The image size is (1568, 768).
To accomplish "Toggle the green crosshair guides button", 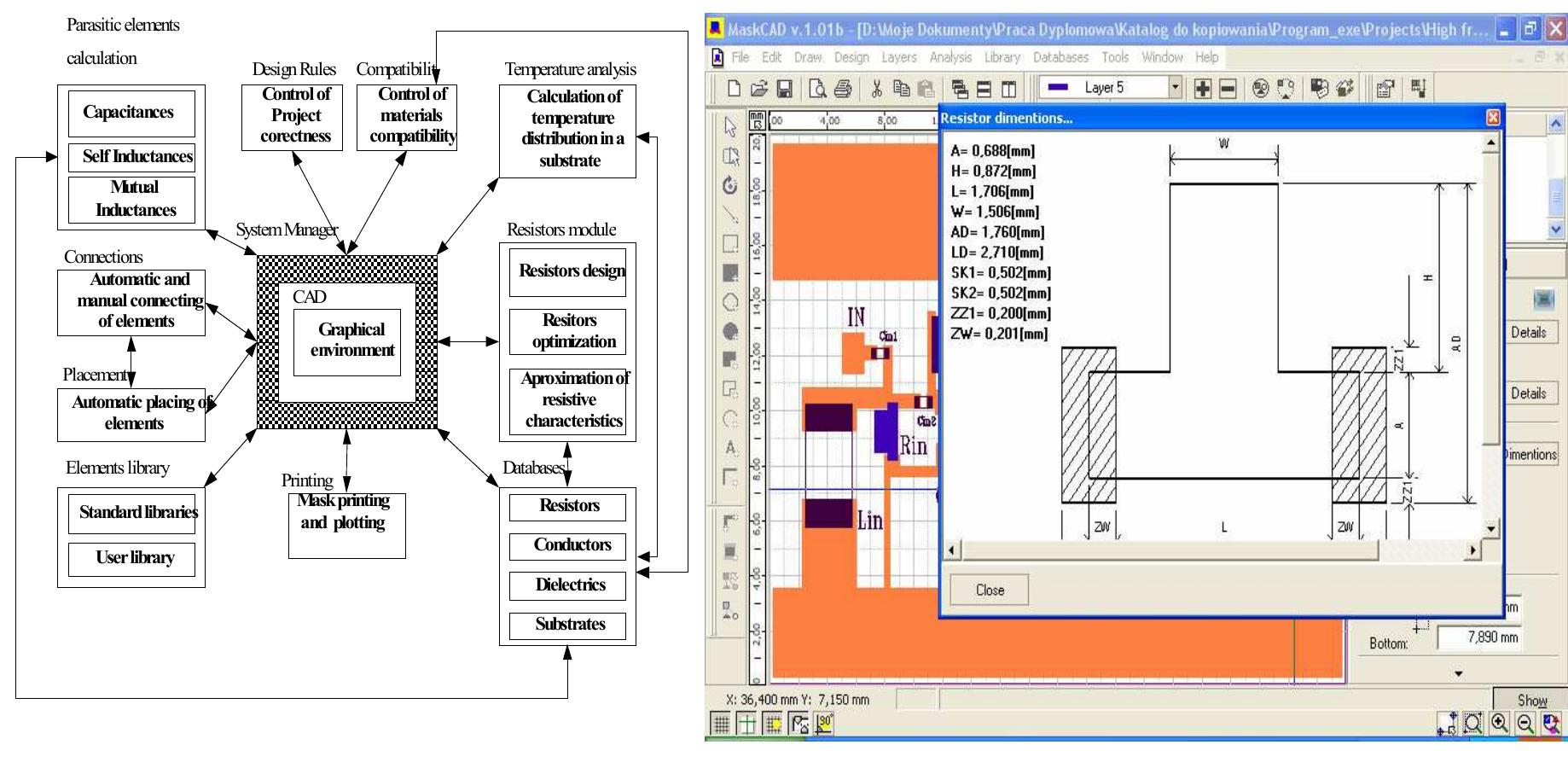I will pyautogui.click(x=746, y=724).
